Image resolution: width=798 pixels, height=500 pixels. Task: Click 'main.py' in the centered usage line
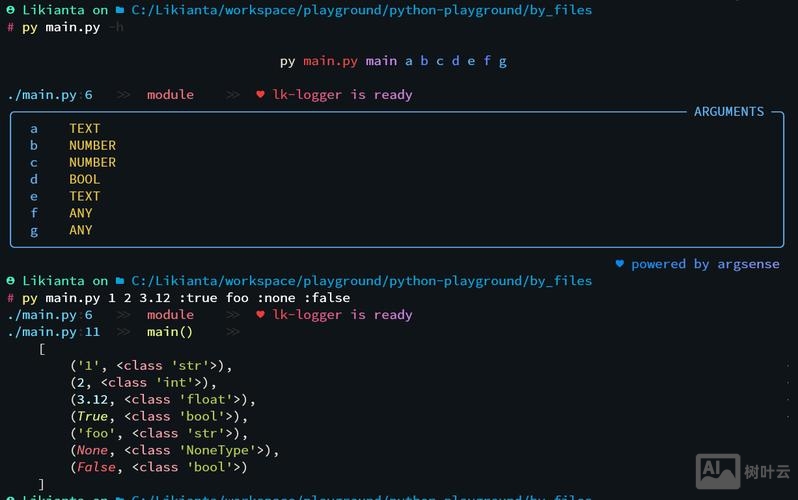coord(330,61)
